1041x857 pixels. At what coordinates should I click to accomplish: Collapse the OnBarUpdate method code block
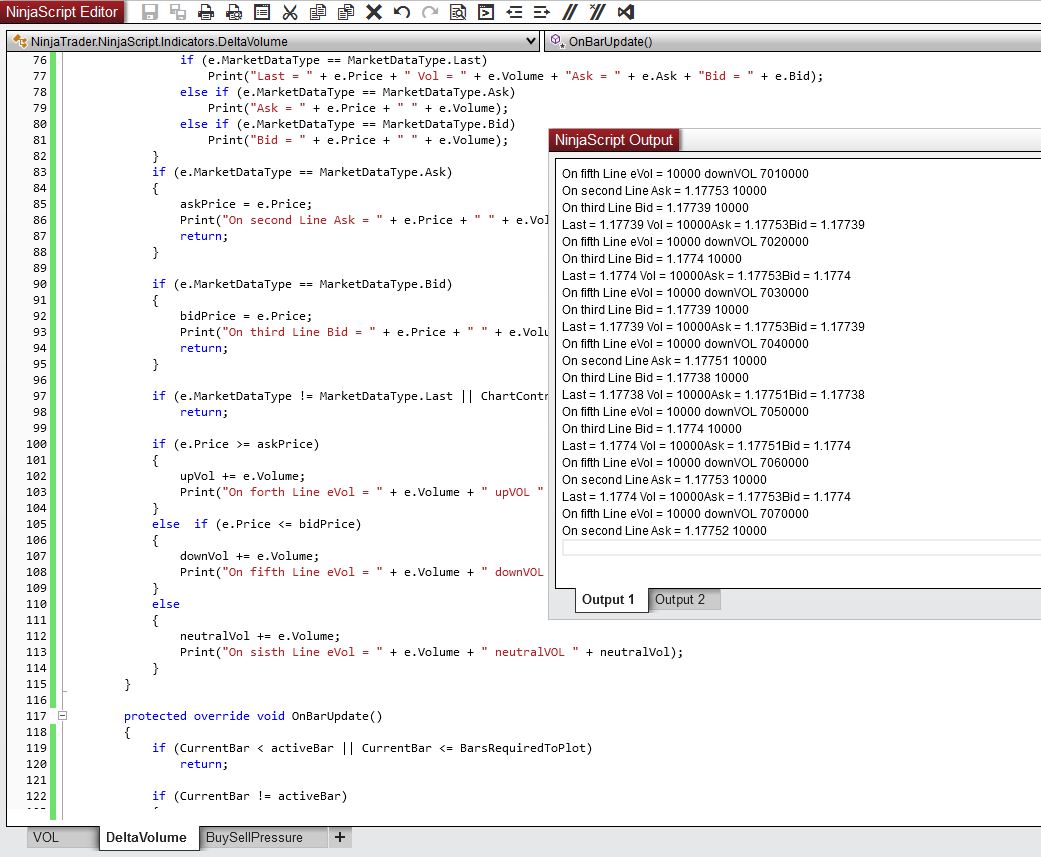pyautogui.click(x=62, y=716)
